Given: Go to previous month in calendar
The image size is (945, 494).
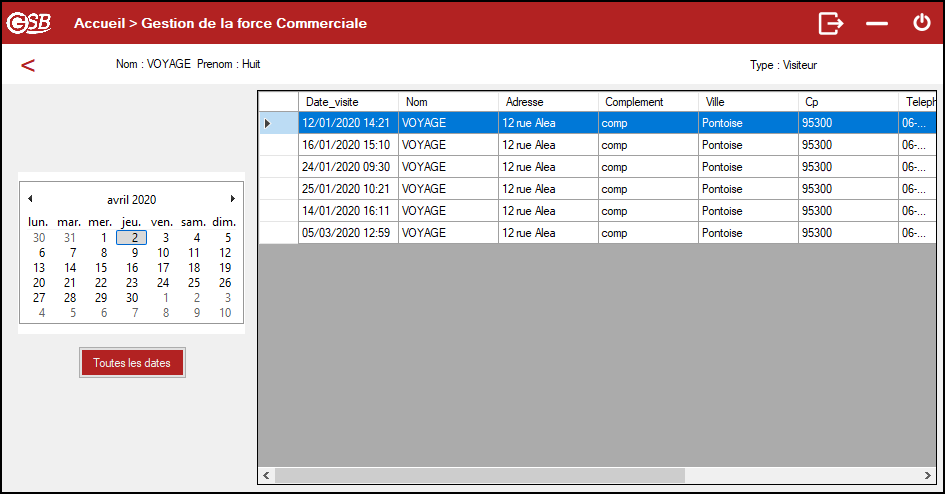Looking at the screenshot, I should tap(30, 199).
